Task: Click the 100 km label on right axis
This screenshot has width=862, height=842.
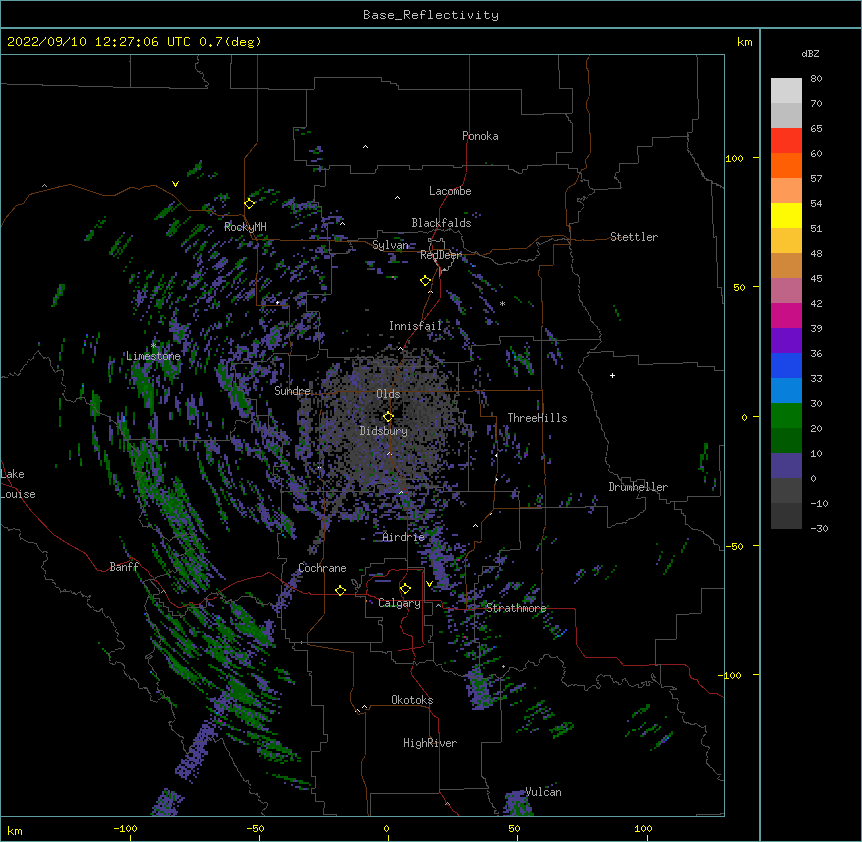Action: 734,158
